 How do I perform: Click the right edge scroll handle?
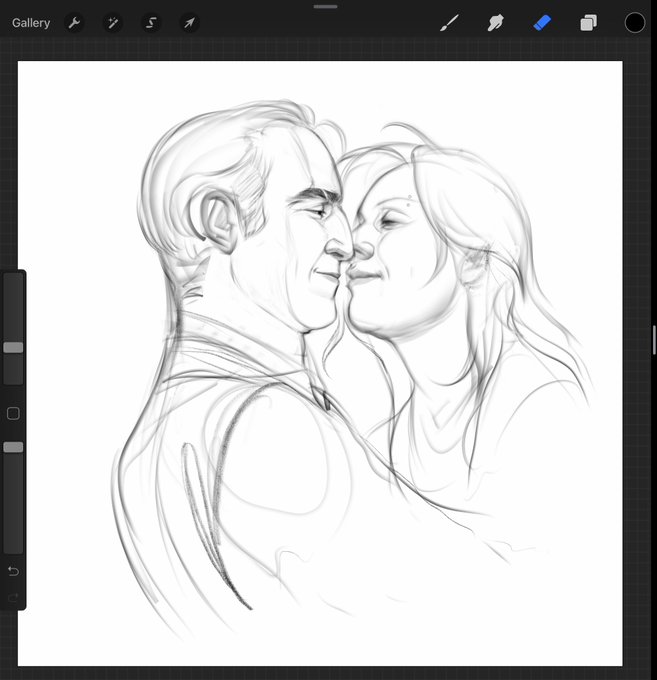[x=654, y=340]
